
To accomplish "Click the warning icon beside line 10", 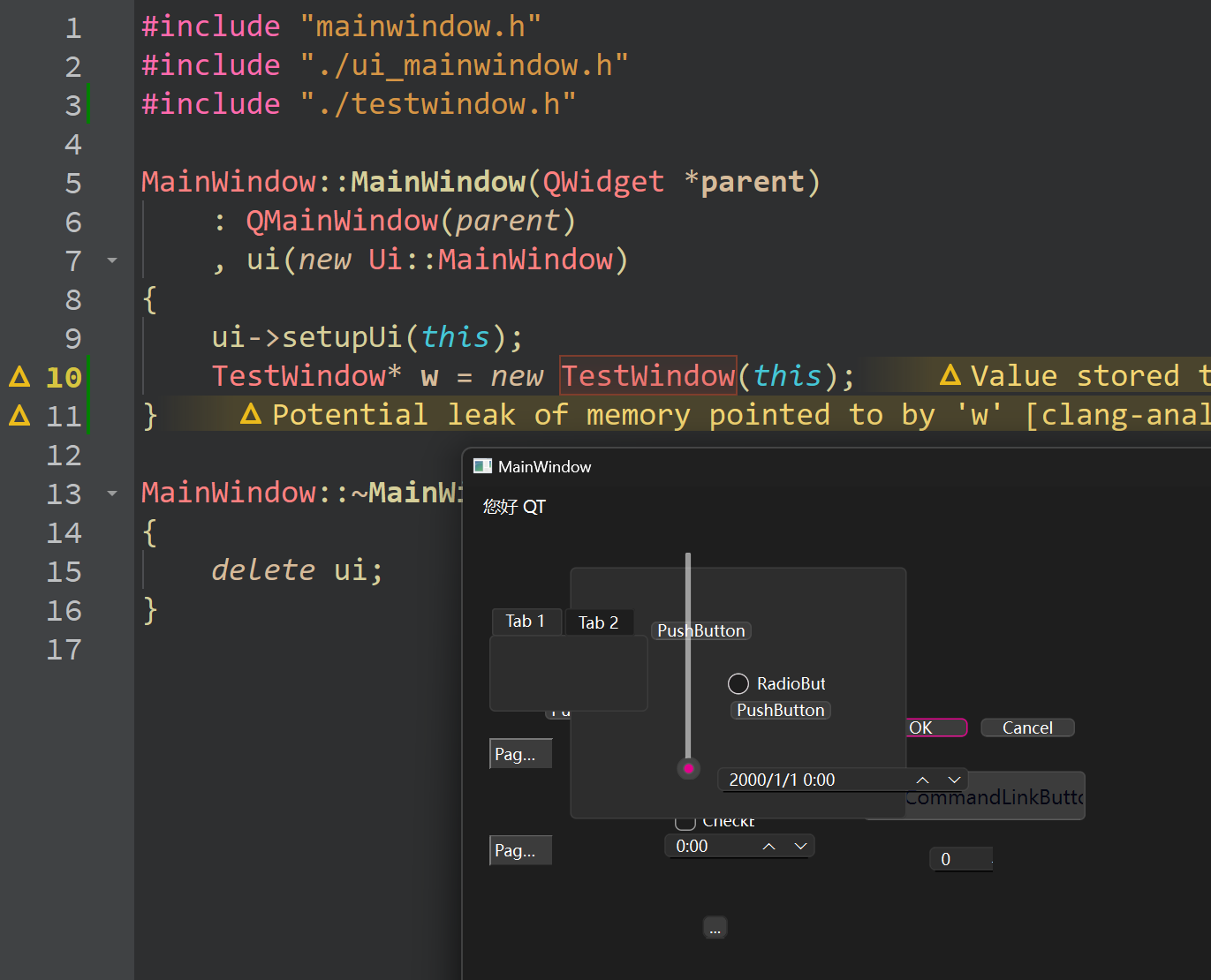I will click(19, 377).
